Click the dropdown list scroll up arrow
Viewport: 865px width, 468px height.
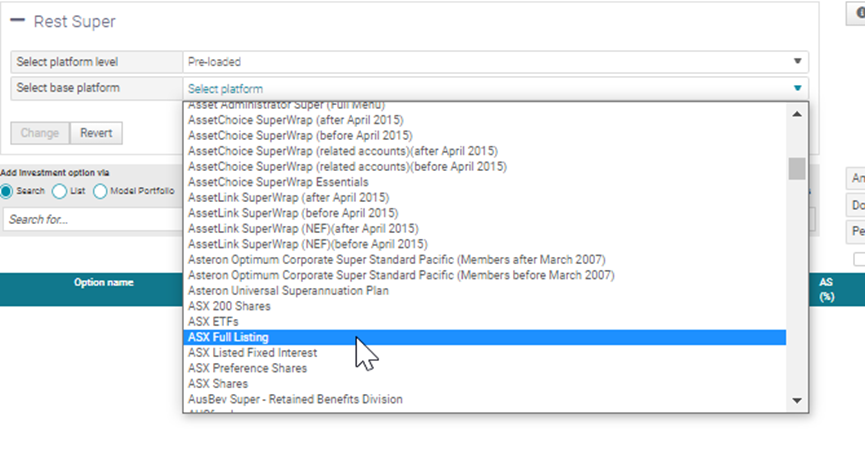coord(797,114)
